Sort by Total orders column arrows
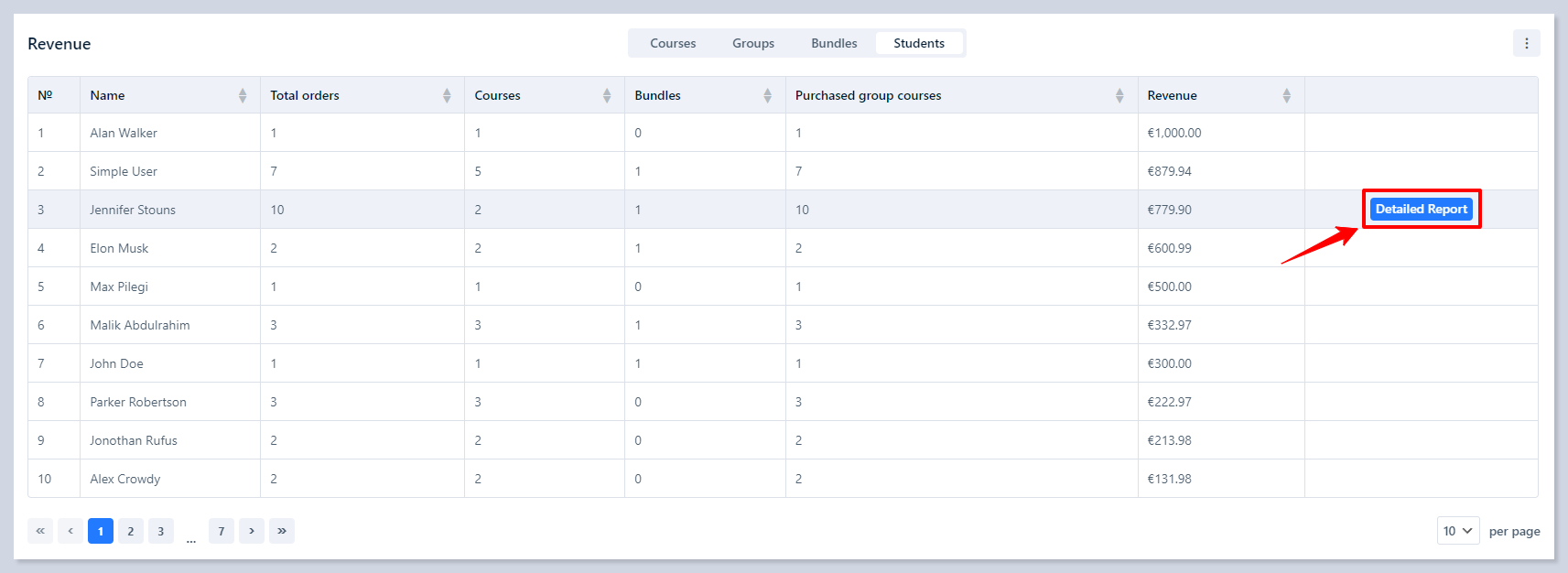Screen dimensions: 1568x573 click(x=447, y=95)
